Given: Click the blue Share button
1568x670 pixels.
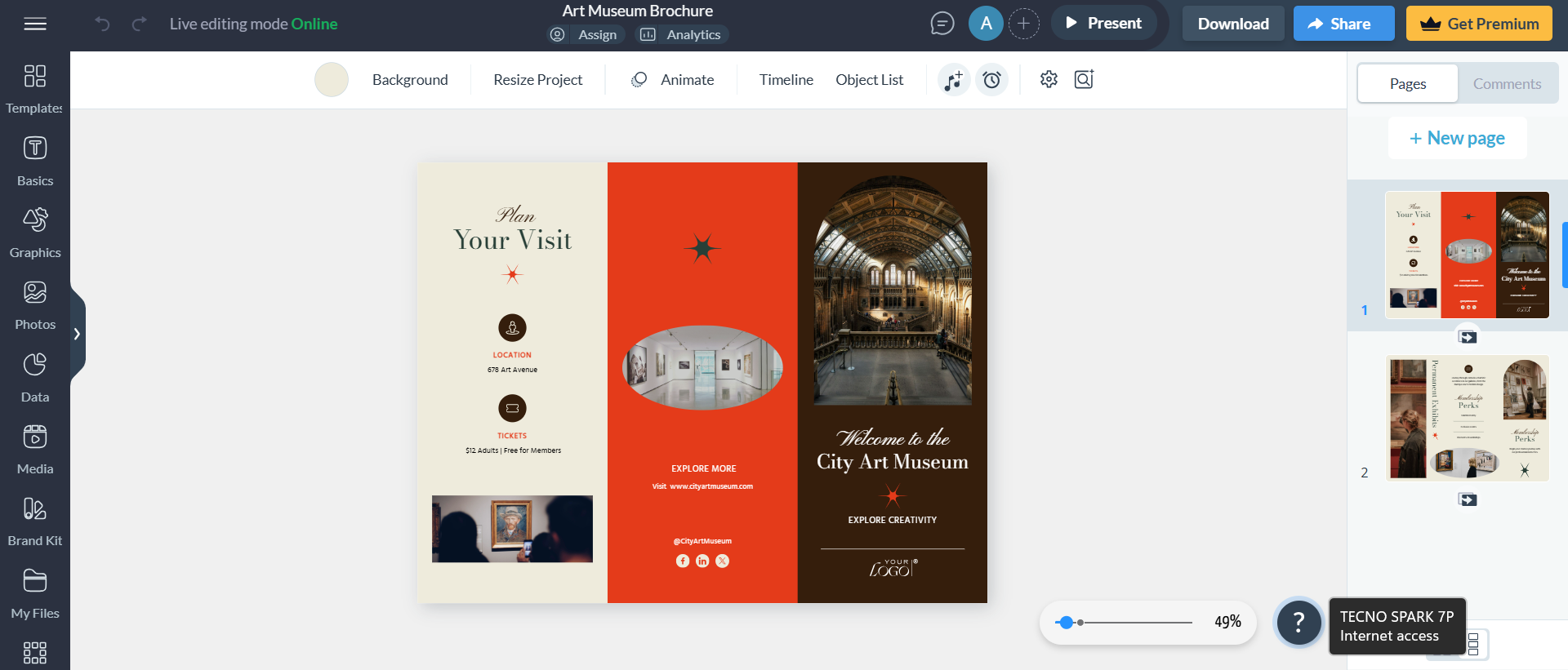Looking at the screenshot, I should [1343, 24].
